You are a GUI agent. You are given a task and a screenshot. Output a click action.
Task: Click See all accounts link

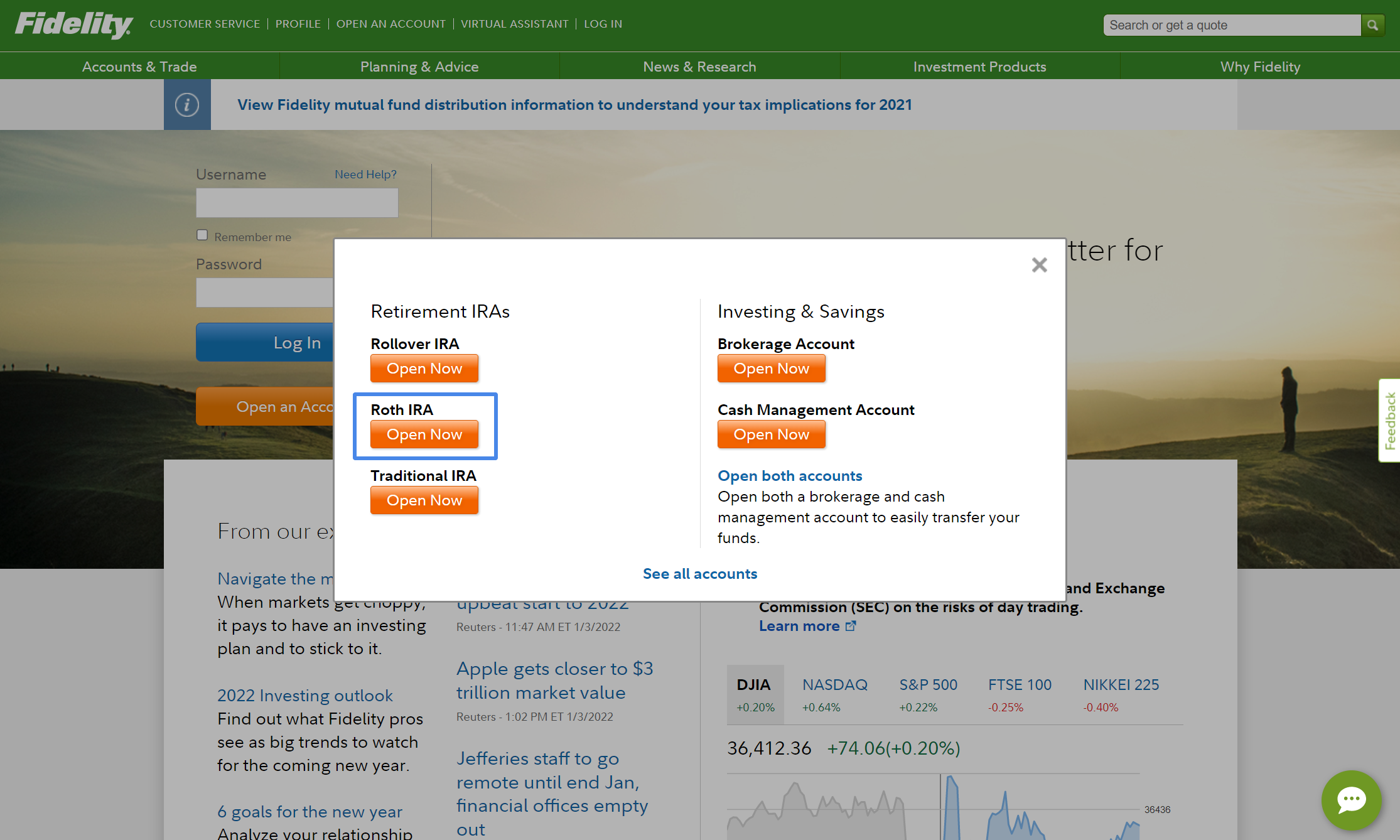tap(700, 573)
